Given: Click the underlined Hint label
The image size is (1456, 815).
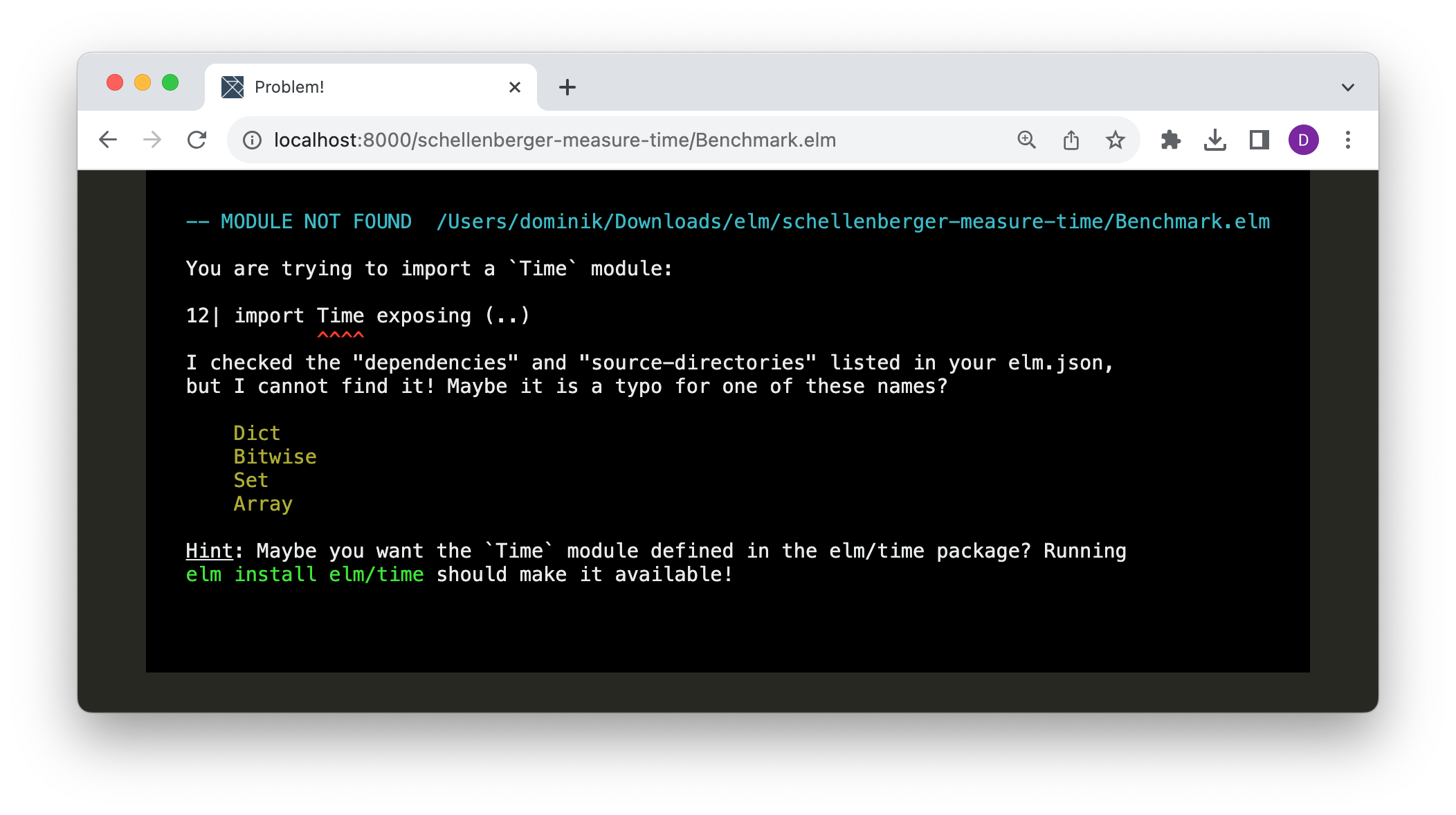Looking at the screenshot, I should [x=210, y=551].
